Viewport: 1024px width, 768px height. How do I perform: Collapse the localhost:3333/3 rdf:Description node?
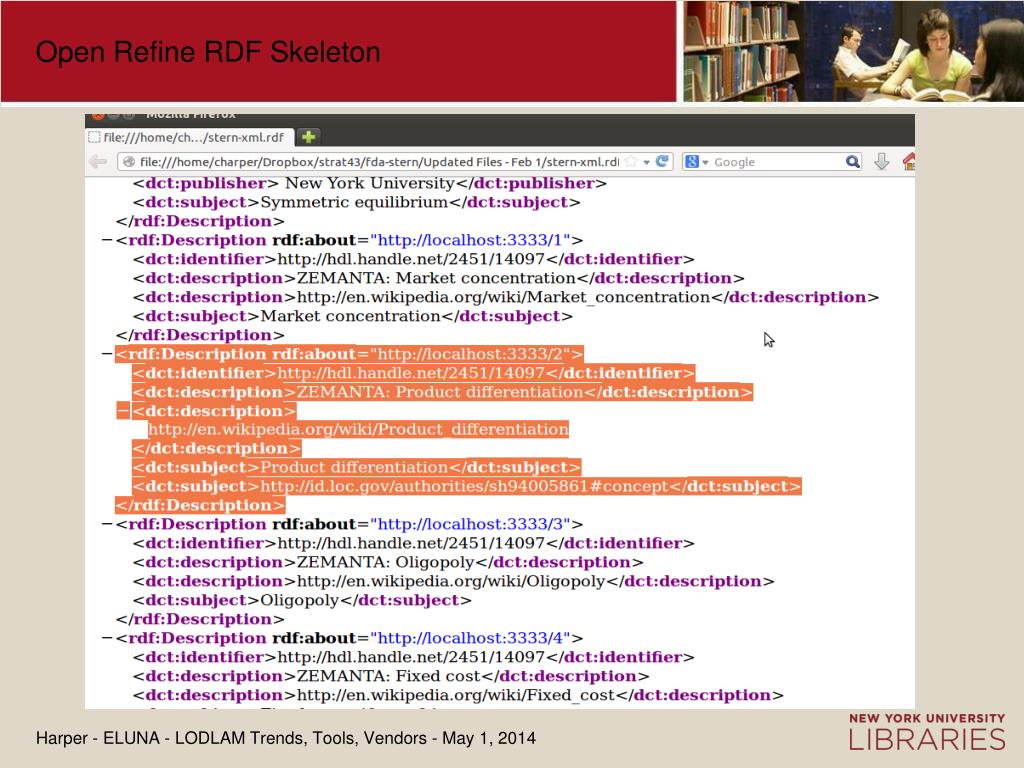pos(107,524)
